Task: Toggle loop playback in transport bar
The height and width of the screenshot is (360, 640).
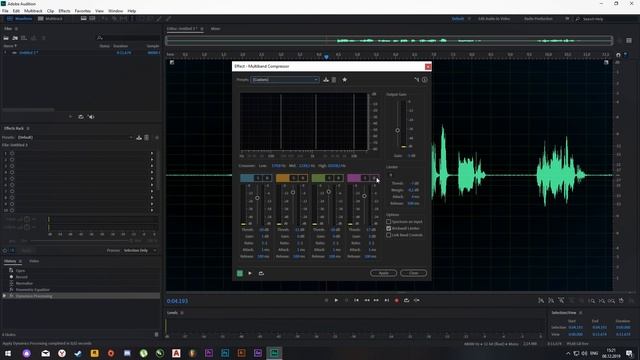Action: click(x=407, y=300)
